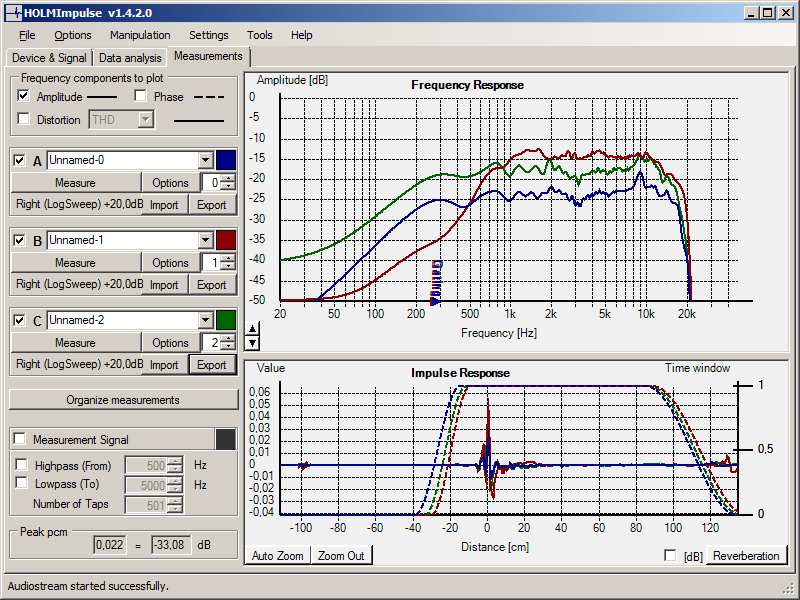Click the Zoom Out button
This screenshot has width=800, height=600.
pos(341,556)
